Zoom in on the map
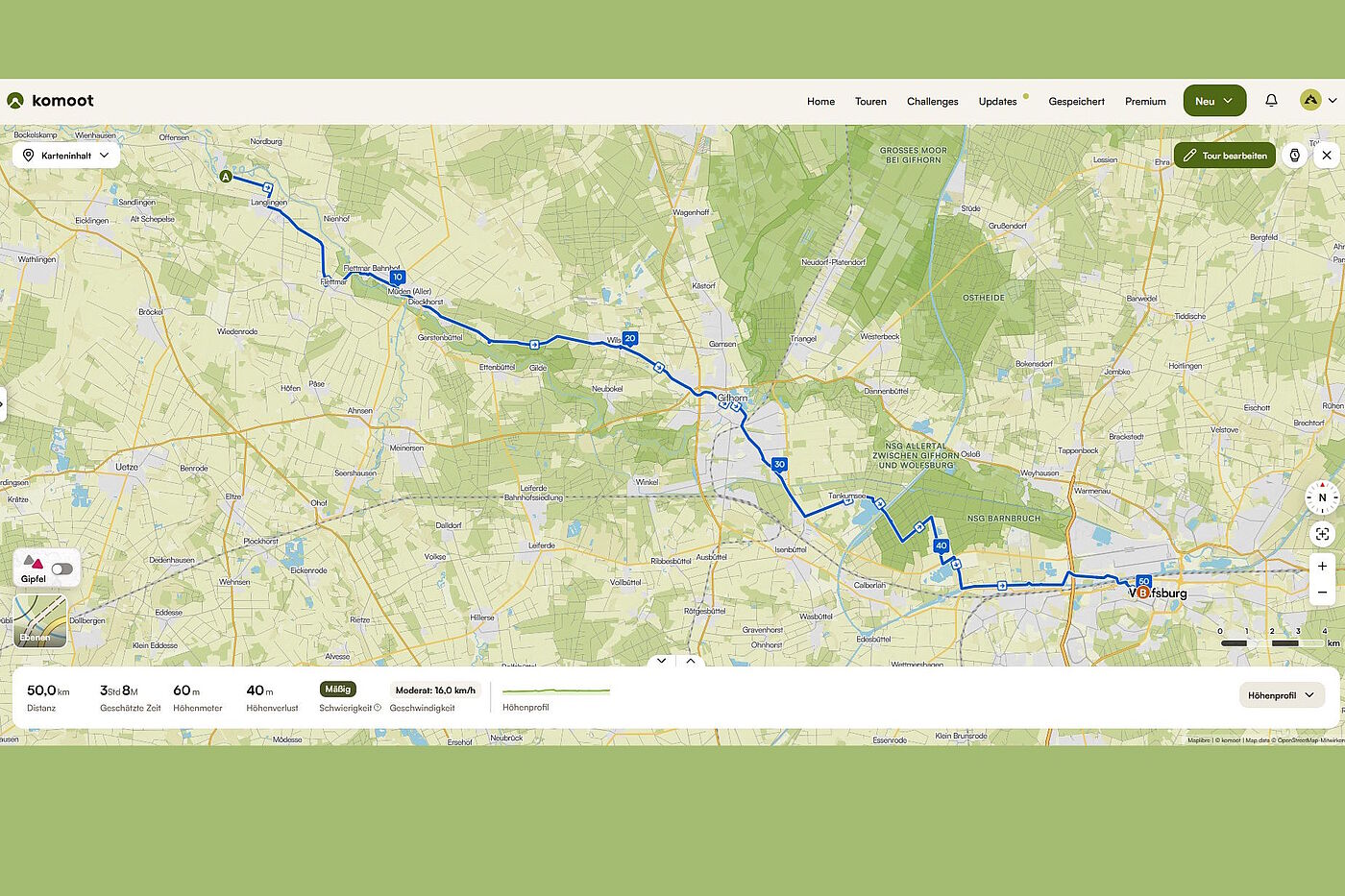1345x896 pixels. tap(1322, 567)
